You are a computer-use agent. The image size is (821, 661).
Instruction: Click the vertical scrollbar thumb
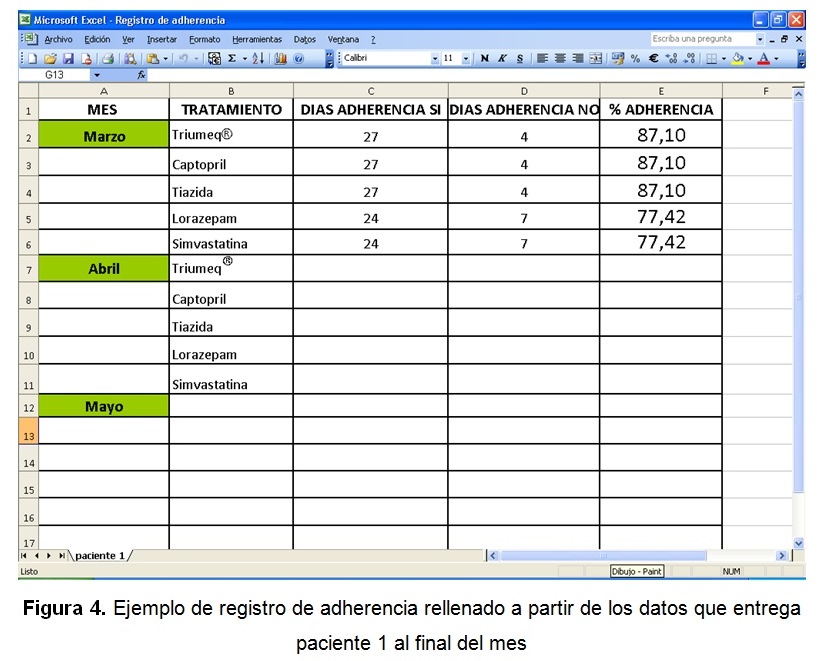(798, 296)
